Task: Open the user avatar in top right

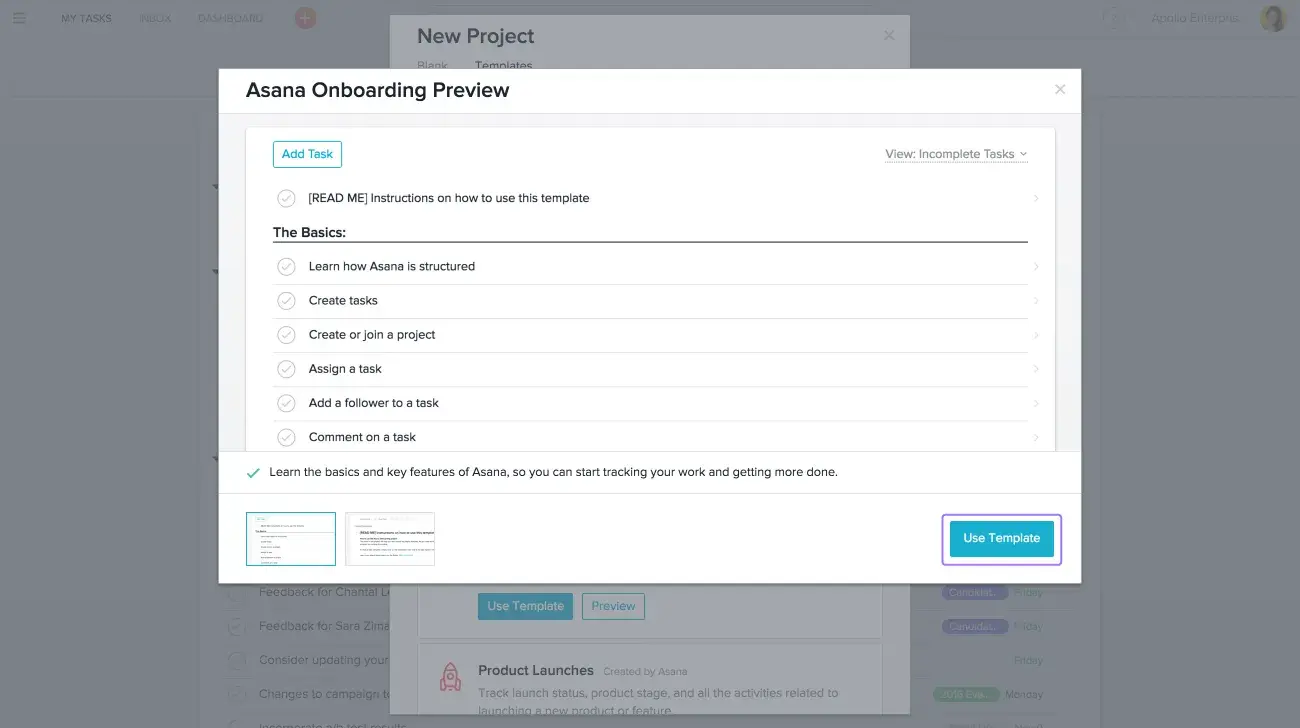Action: coord(1272,18)
